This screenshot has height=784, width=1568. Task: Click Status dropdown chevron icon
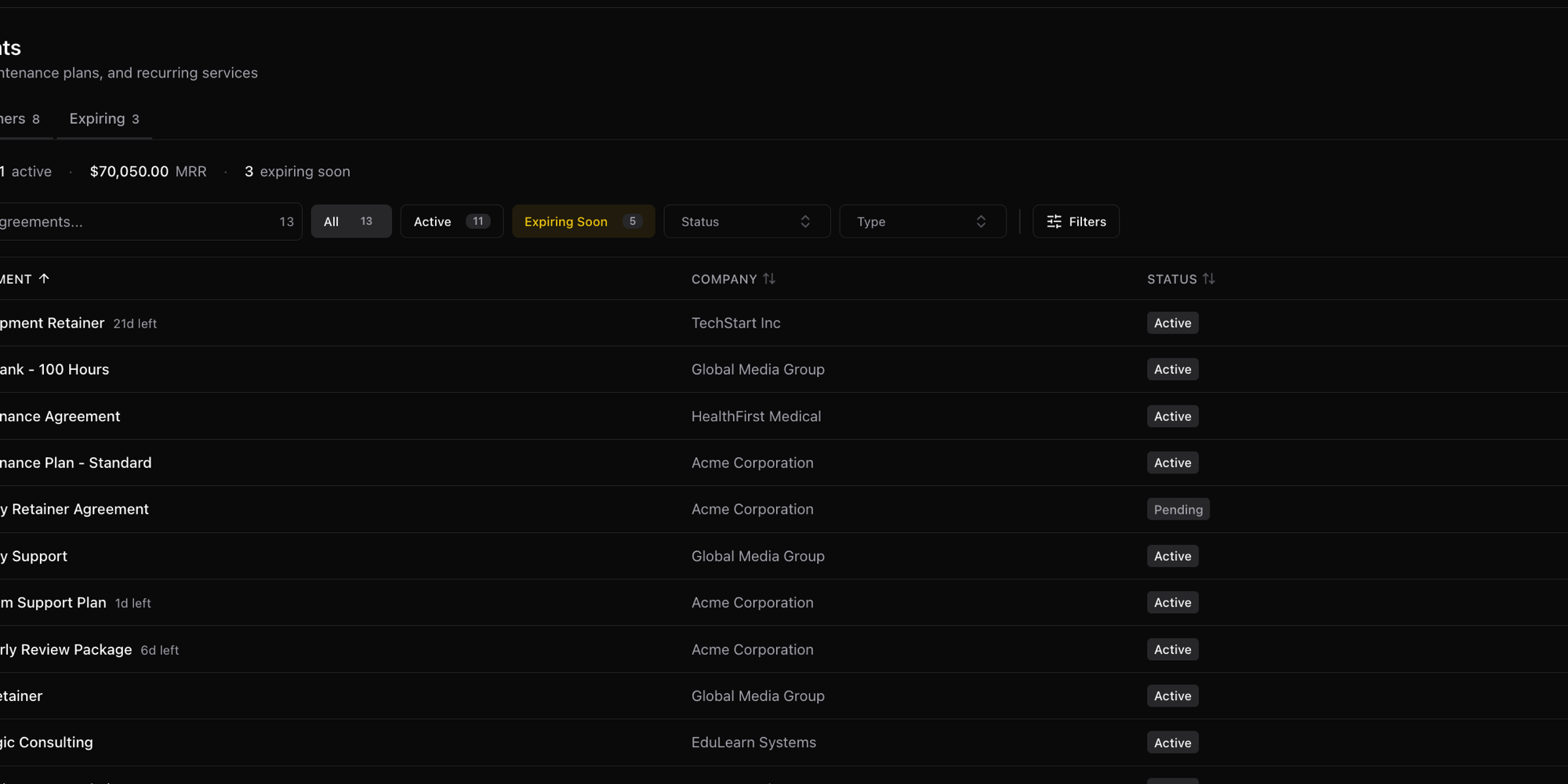pos(805,222)
